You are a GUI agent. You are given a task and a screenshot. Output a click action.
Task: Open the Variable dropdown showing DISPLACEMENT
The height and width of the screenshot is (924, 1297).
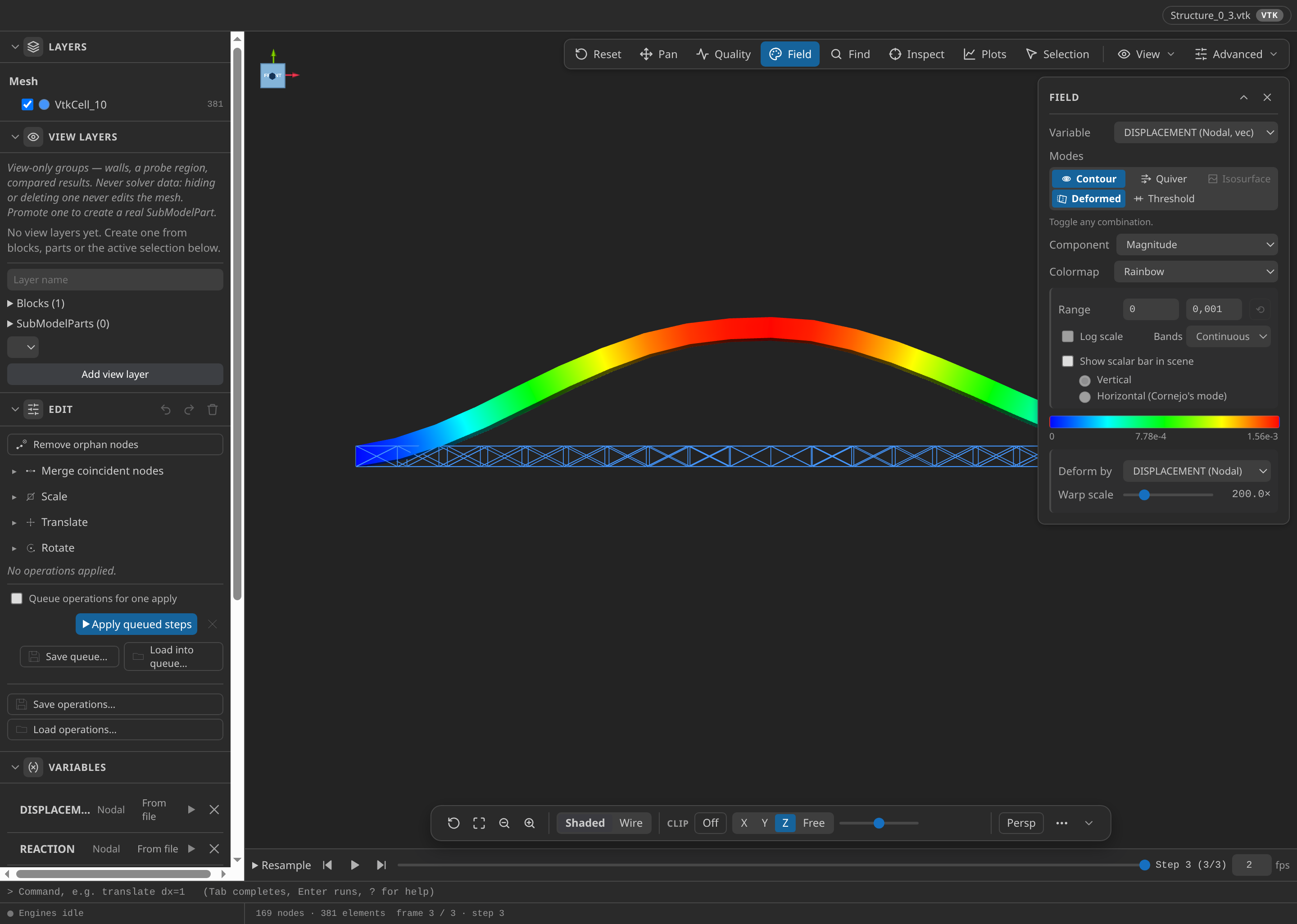pos(1196,132)
